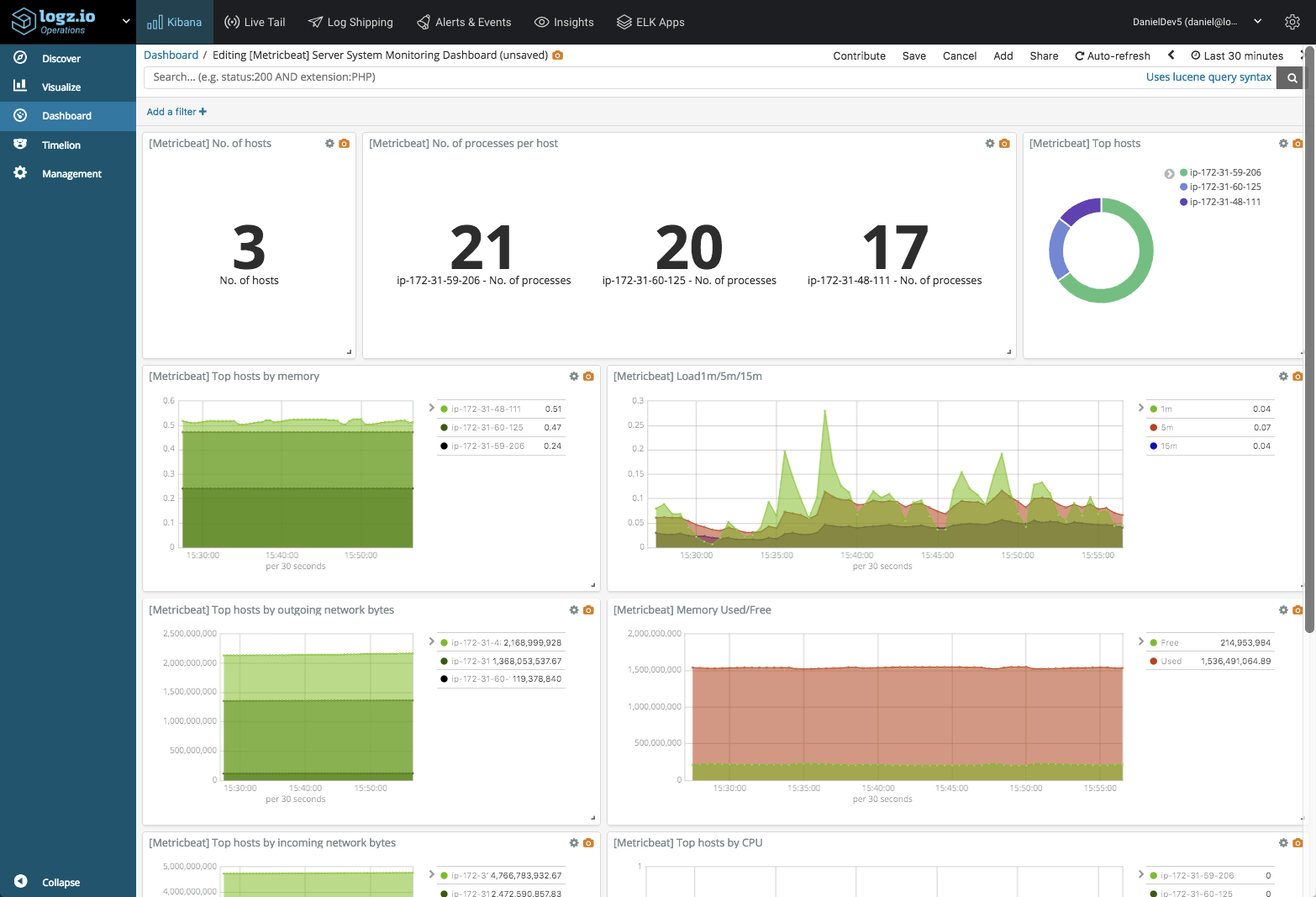Toggle the 5m series in Load legend
Viewport: 1316px width, 897px height.
coord(1210,428)
